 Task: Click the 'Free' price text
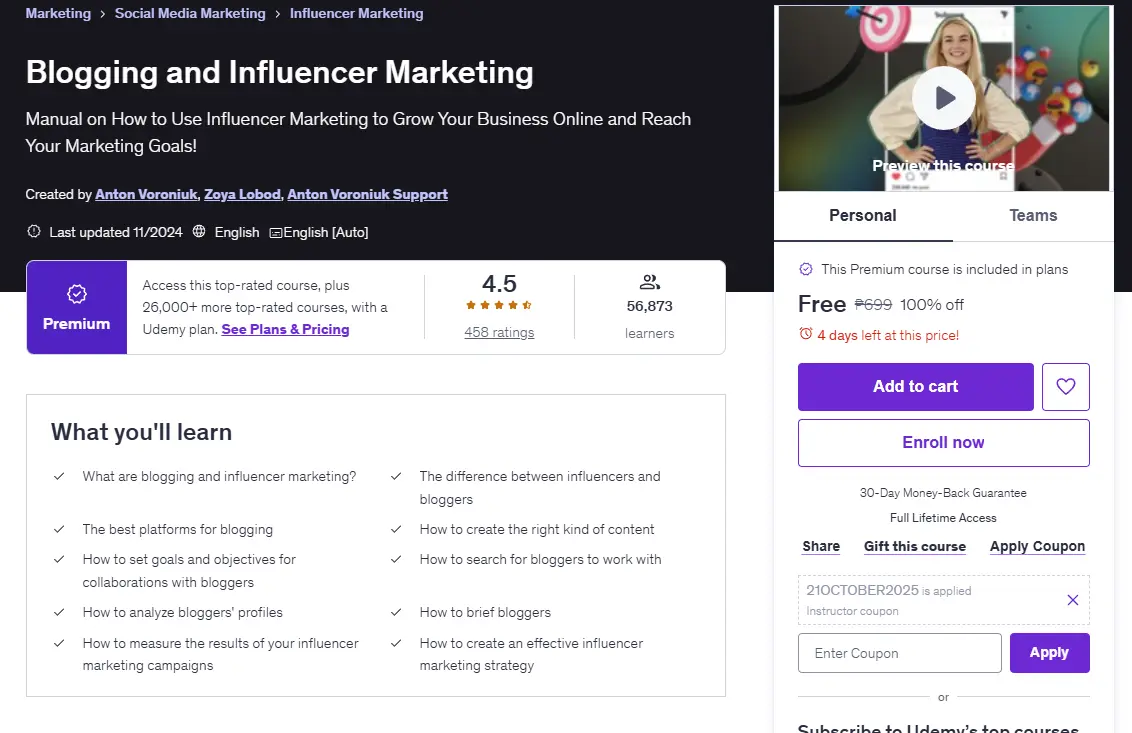822,304
